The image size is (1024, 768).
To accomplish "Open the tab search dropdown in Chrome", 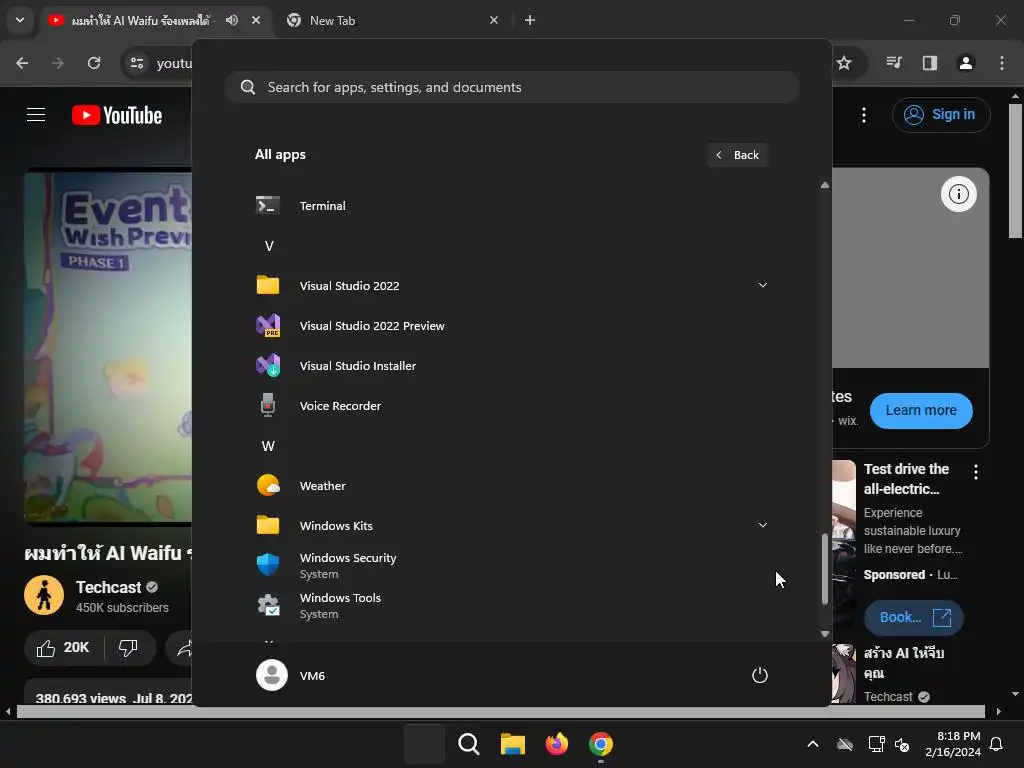I will tap(20, 20).
